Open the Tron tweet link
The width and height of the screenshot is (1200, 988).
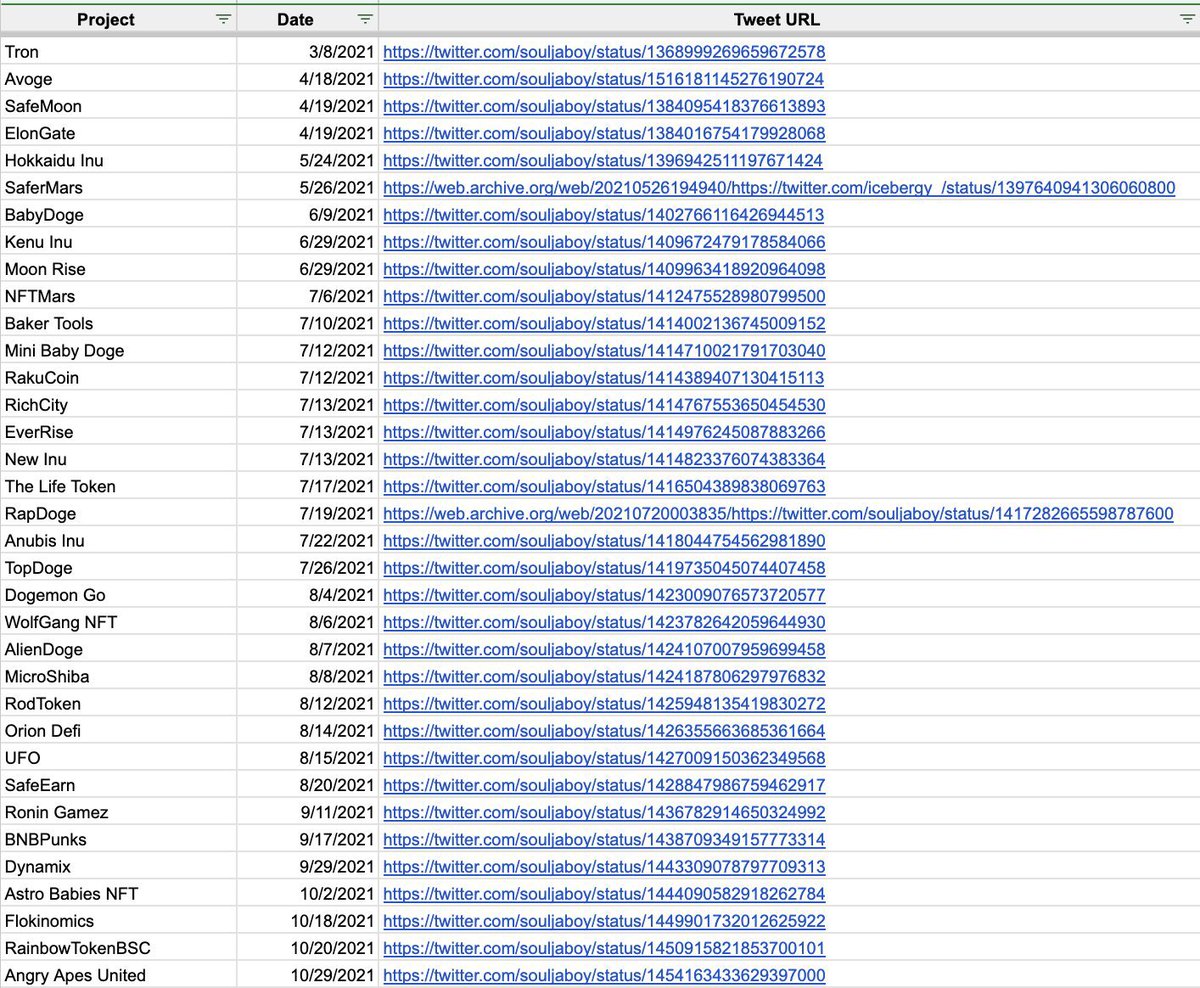[604, 52]
